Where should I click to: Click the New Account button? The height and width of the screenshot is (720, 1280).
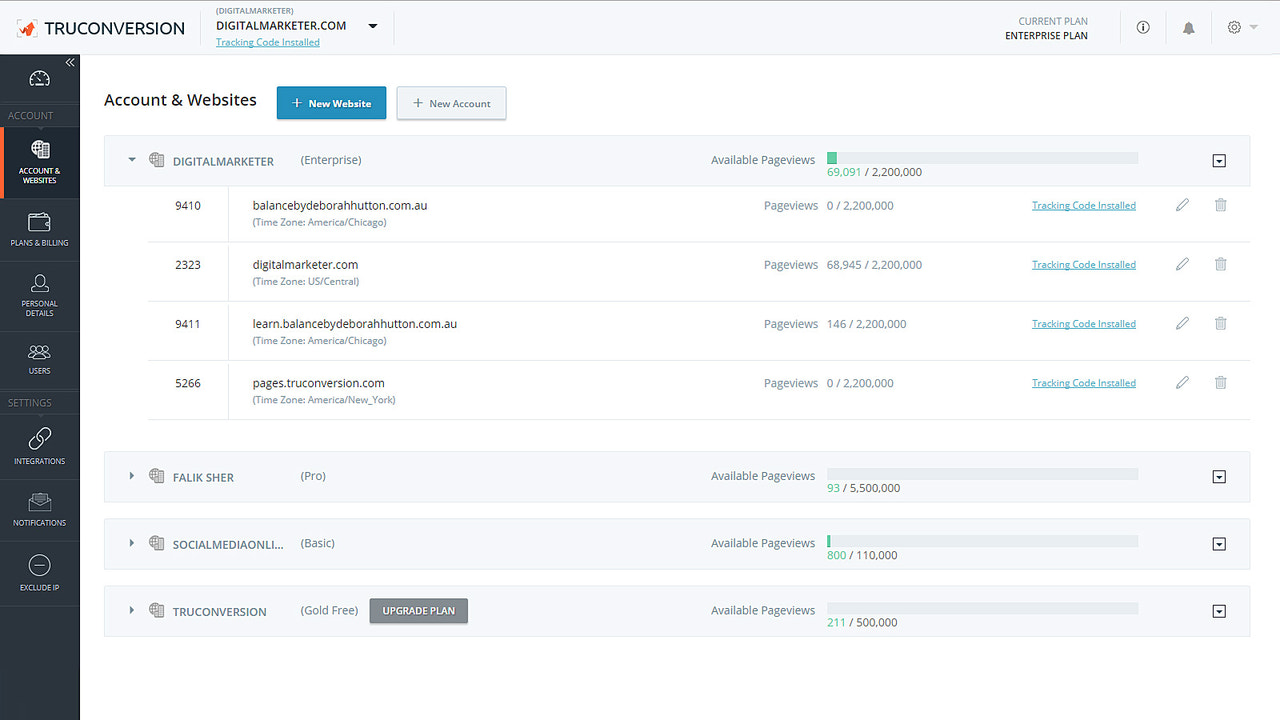(x=451, y=103)
